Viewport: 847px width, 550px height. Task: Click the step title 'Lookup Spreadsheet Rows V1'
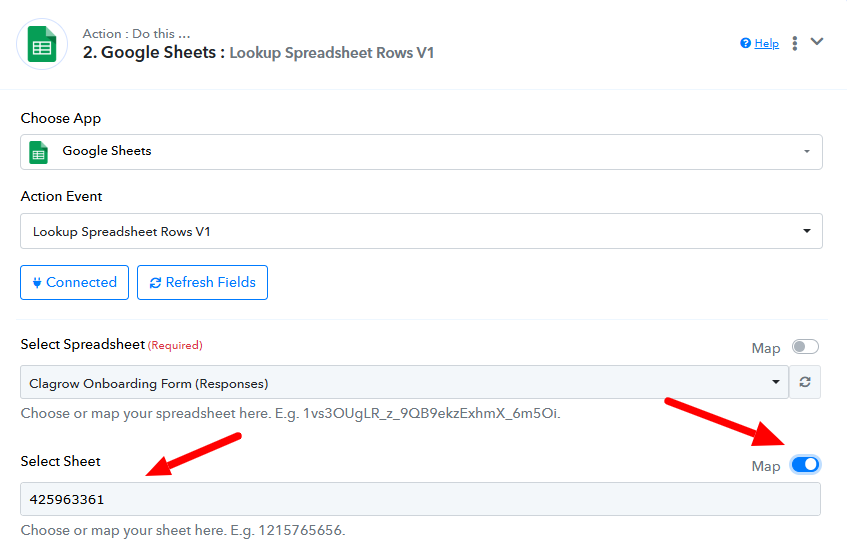(332, 53)
